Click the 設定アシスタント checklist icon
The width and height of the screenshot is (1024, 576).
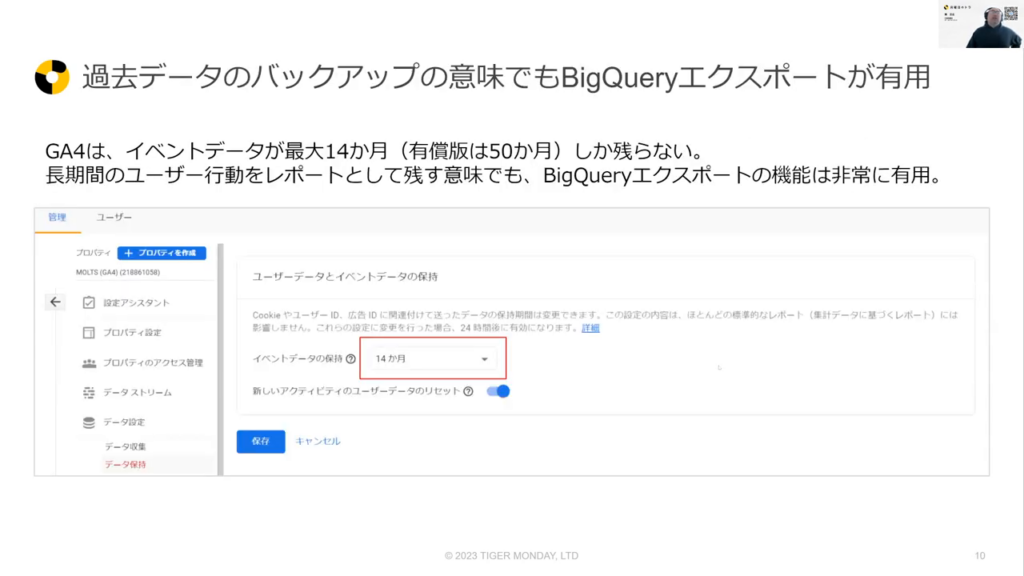[89, 303]
